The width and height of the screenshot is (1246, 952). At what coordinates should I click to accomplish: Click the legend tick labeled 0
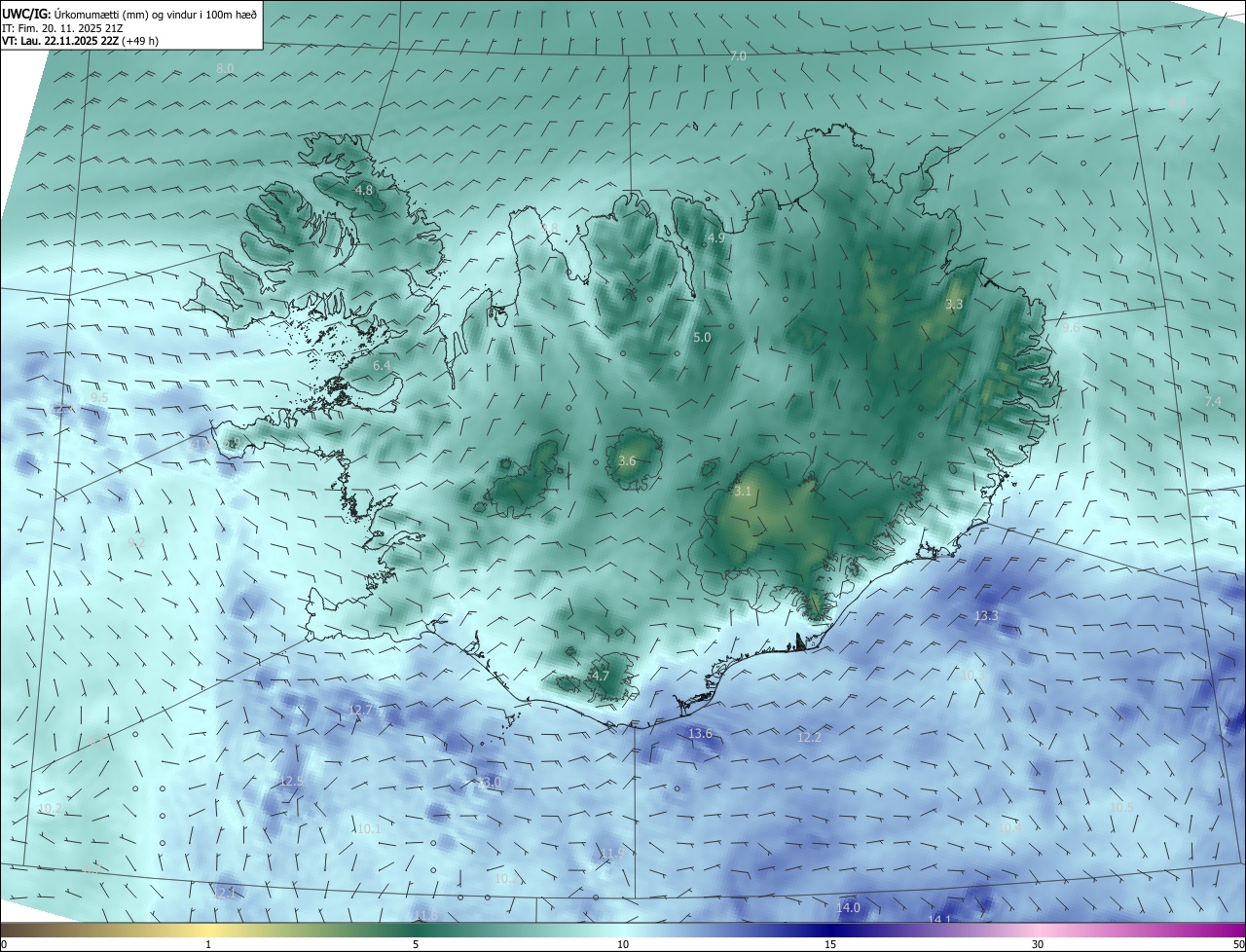[4, 944]
